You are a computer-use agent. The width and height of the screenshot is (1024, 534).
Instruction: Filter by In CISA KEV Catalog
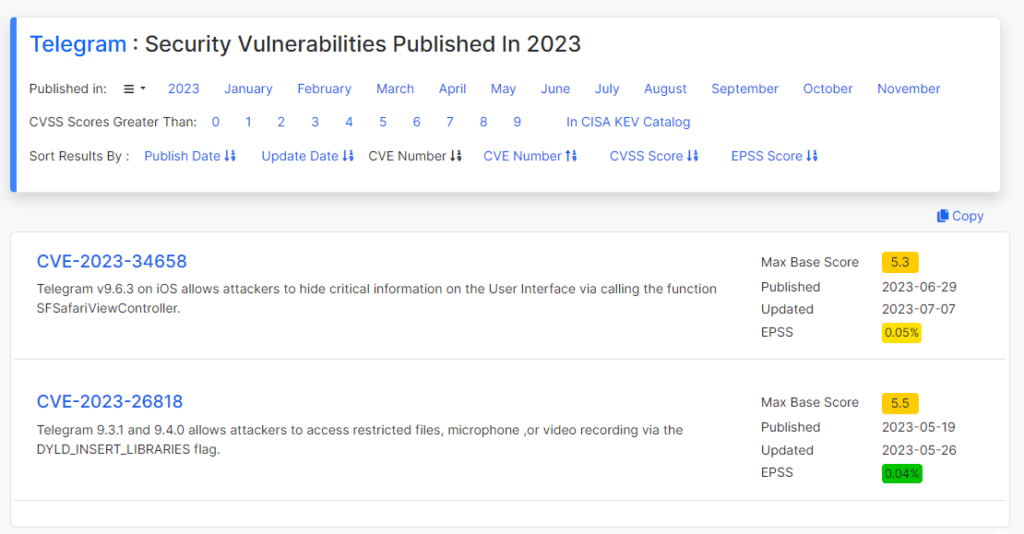tap(628, 122)
